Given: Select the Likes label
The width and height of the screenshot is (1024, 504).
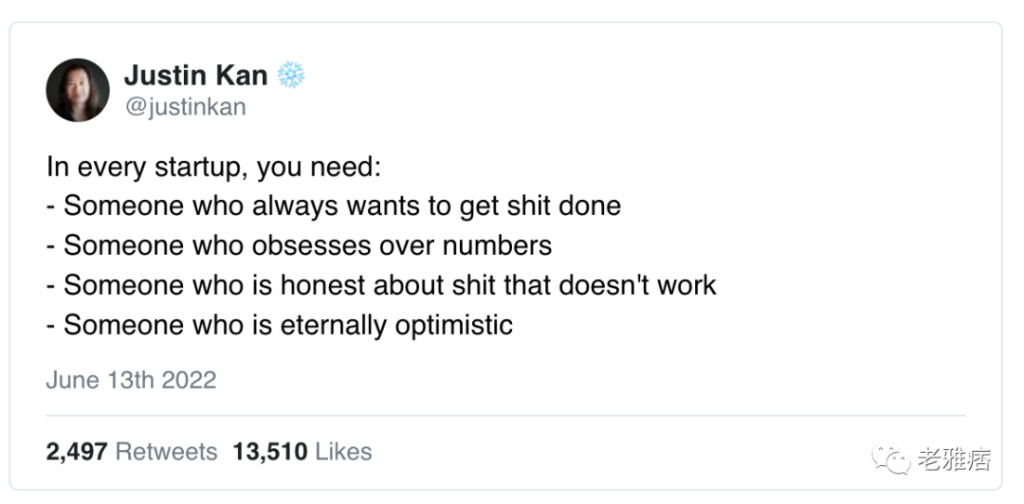Looking at the screenshot, I should pyautogui.click(x=344, y=452).
